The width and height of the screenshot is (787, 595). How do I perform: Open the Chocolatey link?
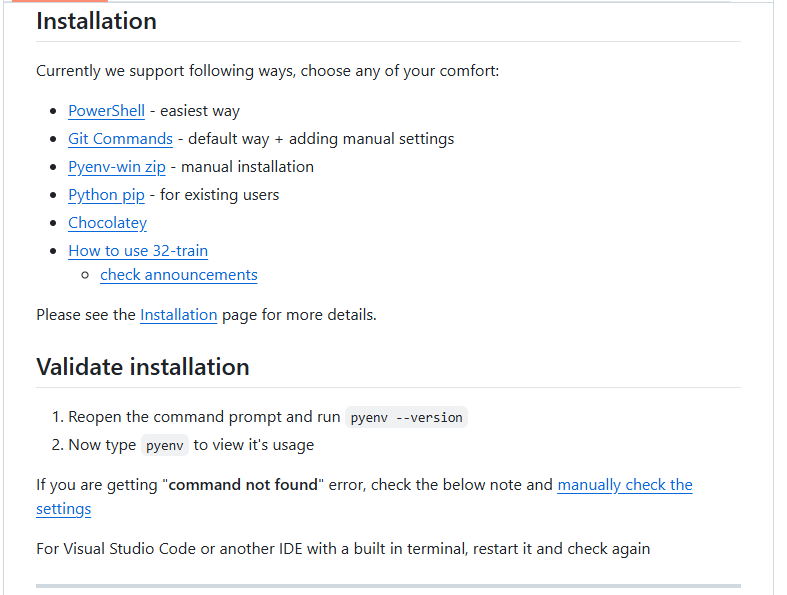click(x=107, y=223)
